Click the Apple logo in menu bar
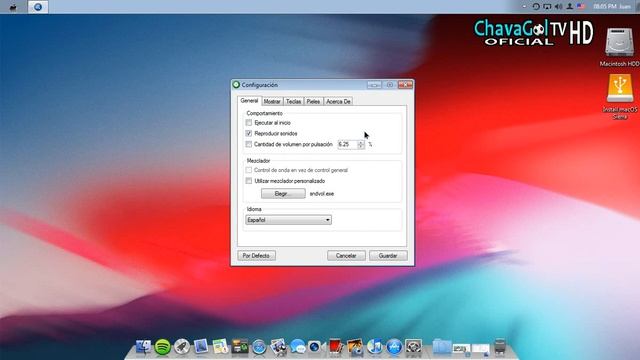Viewport: 640px width, 360px height. (13, 7)
